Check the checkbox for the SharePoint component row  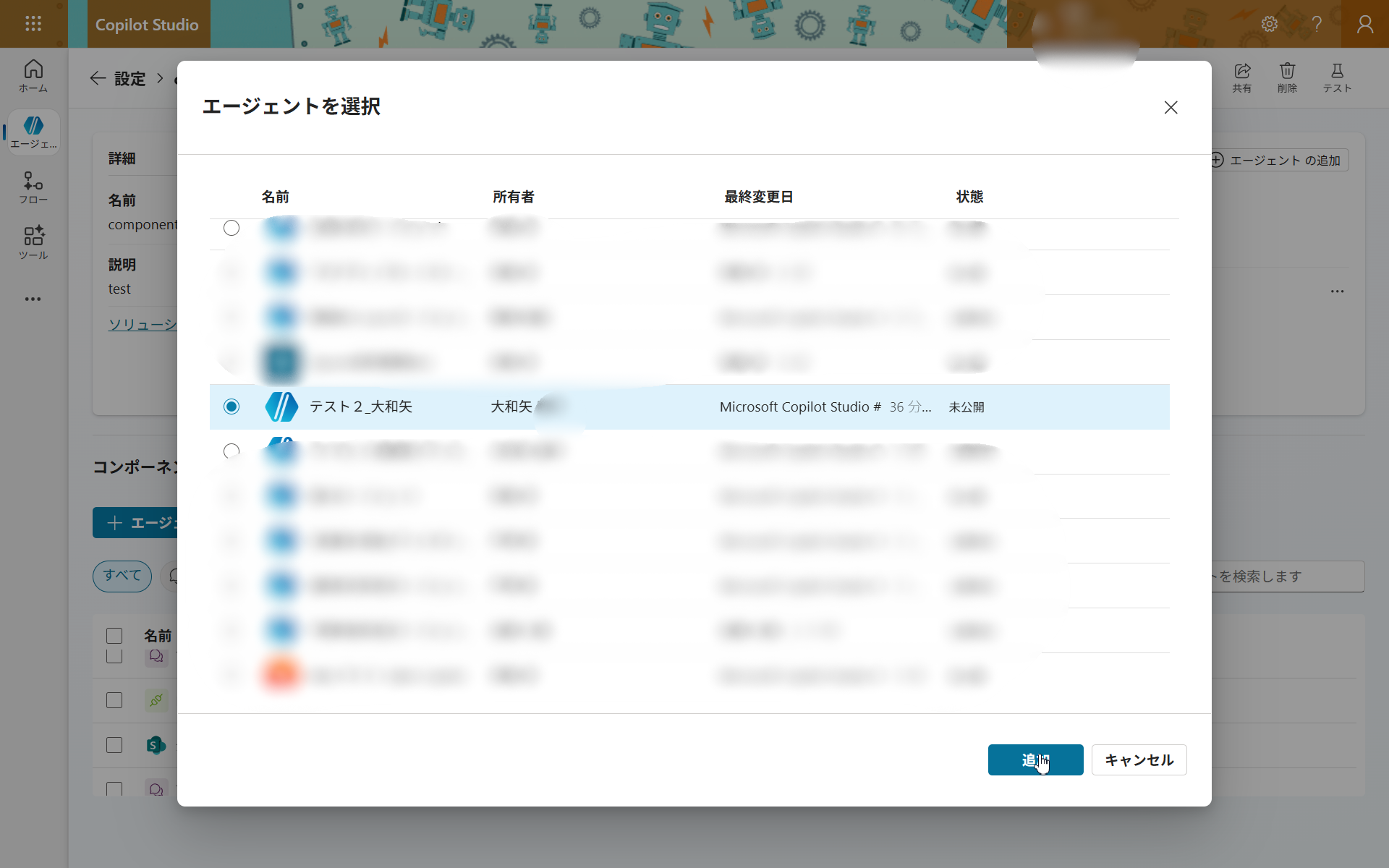[x=114, y=745]
